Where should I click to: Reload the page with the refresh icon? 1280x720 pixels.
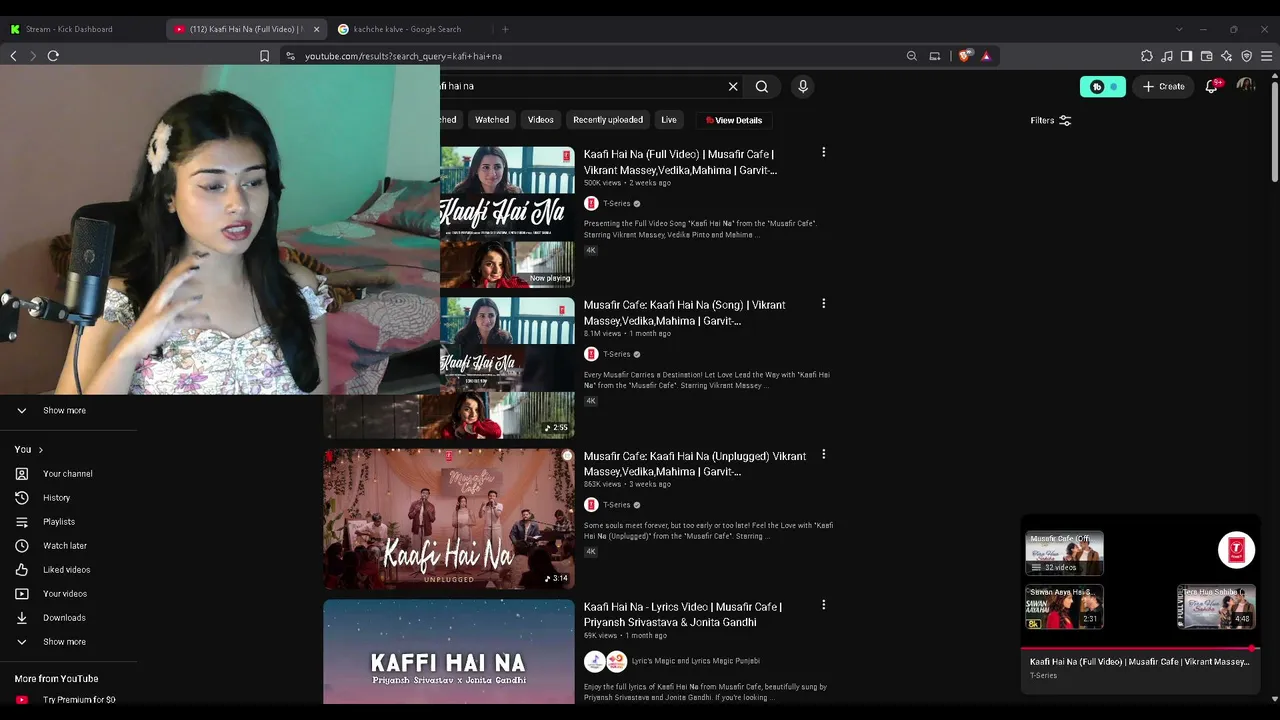tap(53, 56)
